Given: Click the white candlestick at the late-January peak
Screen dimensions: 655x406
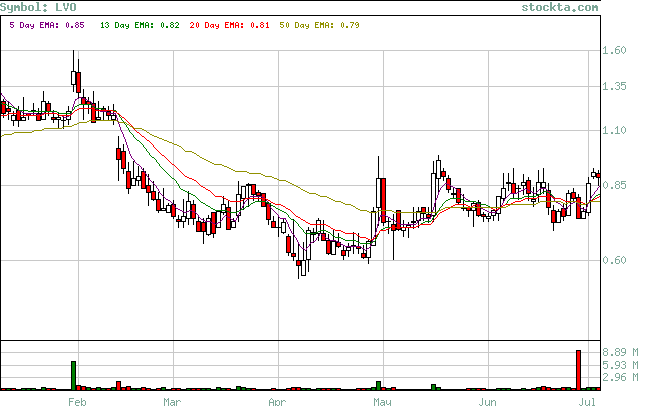Looking at the screenshot, I should click(x=74, y=78).
